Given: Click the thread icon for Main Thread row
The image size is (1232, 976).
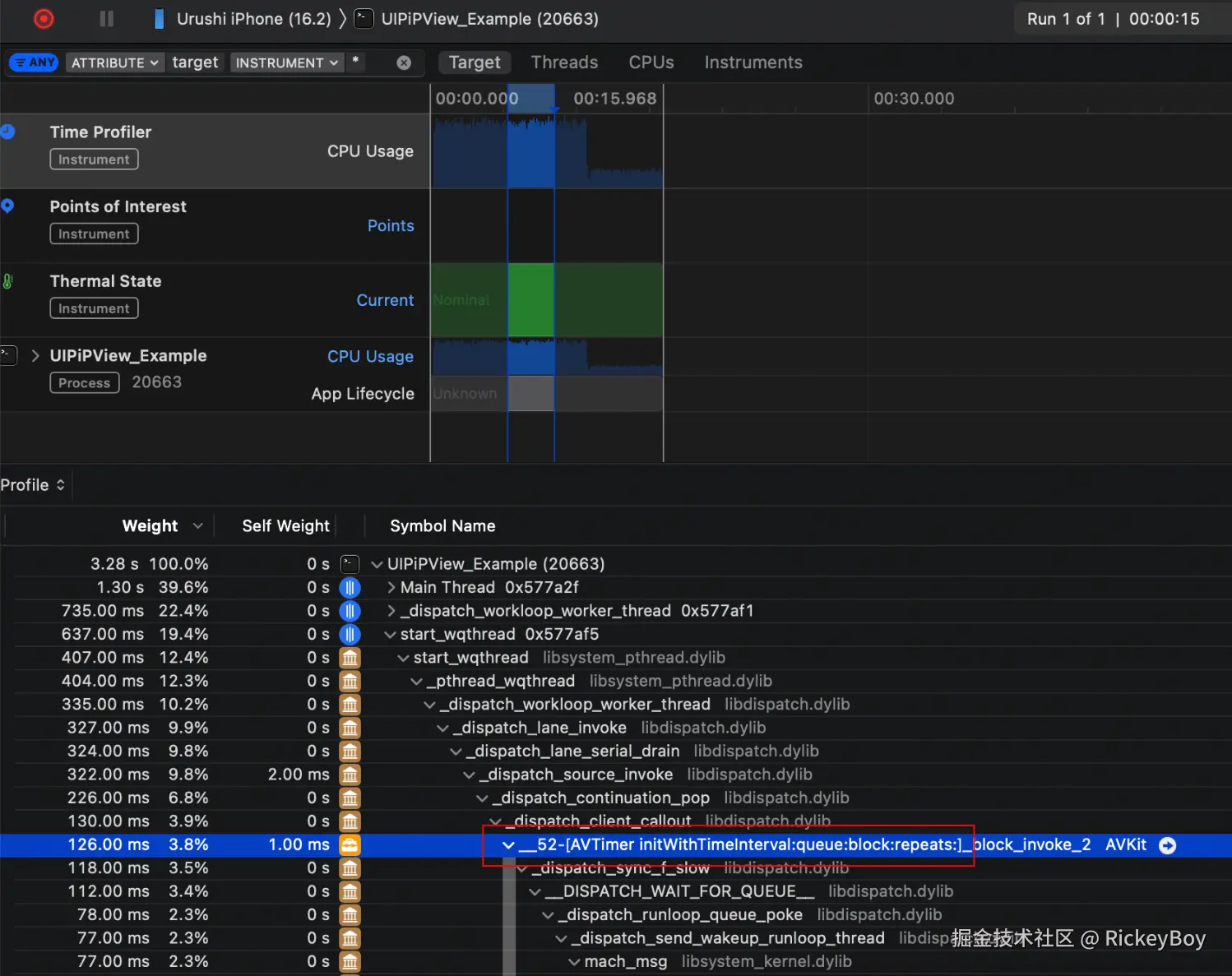Looking at the screenshot, I should pyautogui.click(x=350, y=587).
